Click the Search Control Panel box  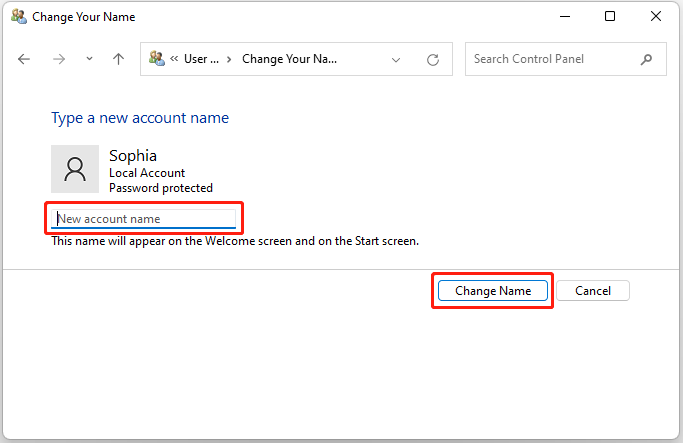click(555, 59)
